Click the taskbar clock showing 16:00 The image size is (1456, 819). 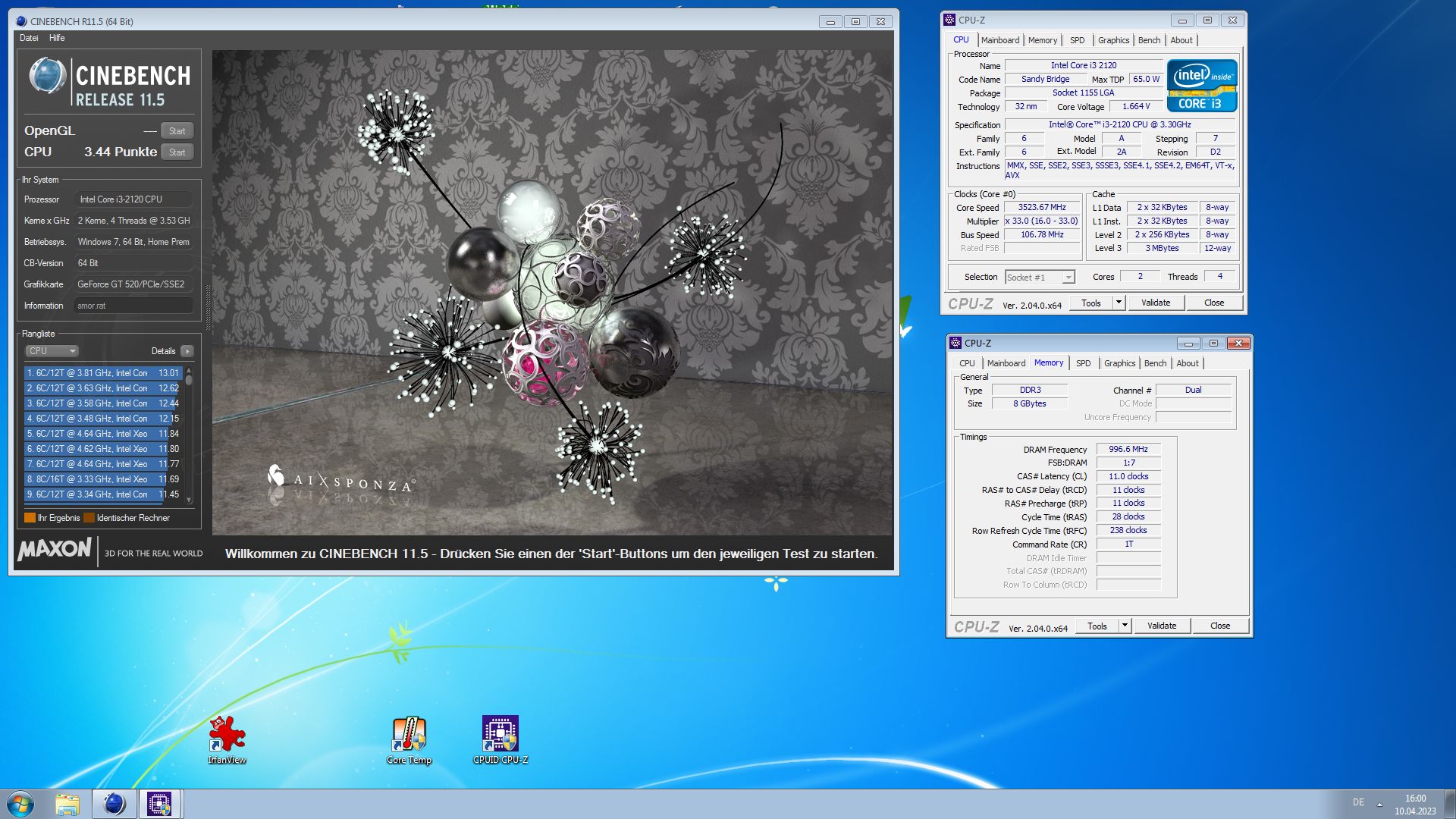tap(1415, 804)
